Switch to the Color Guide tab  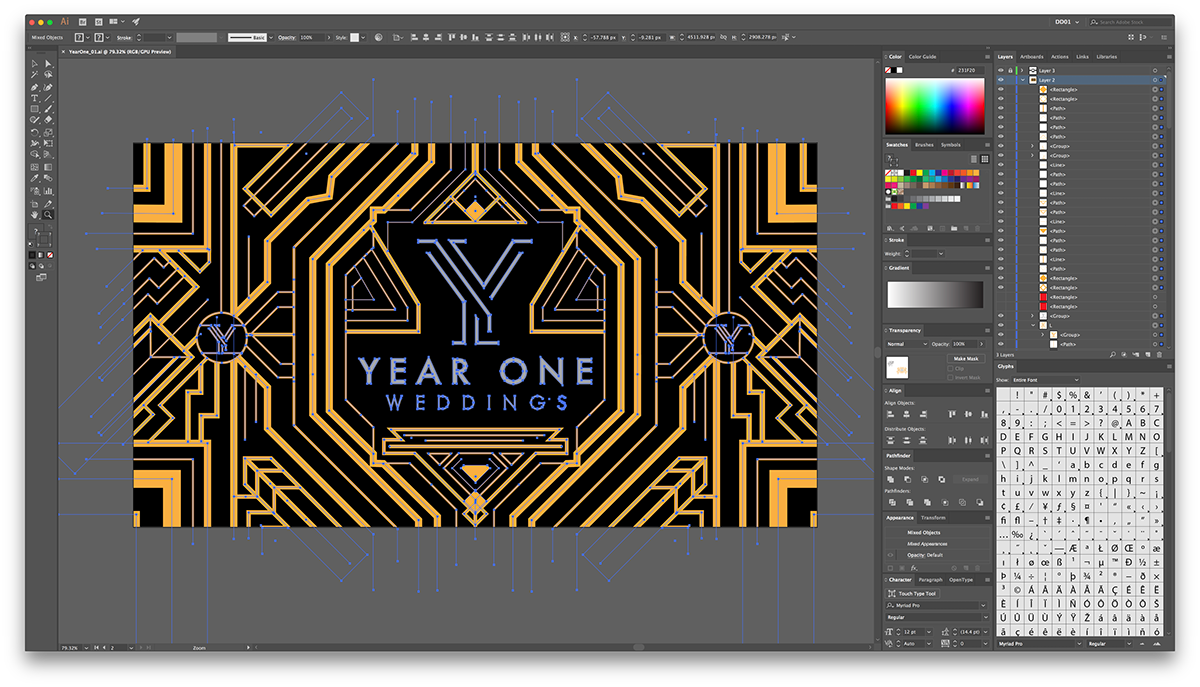[922, 57]
